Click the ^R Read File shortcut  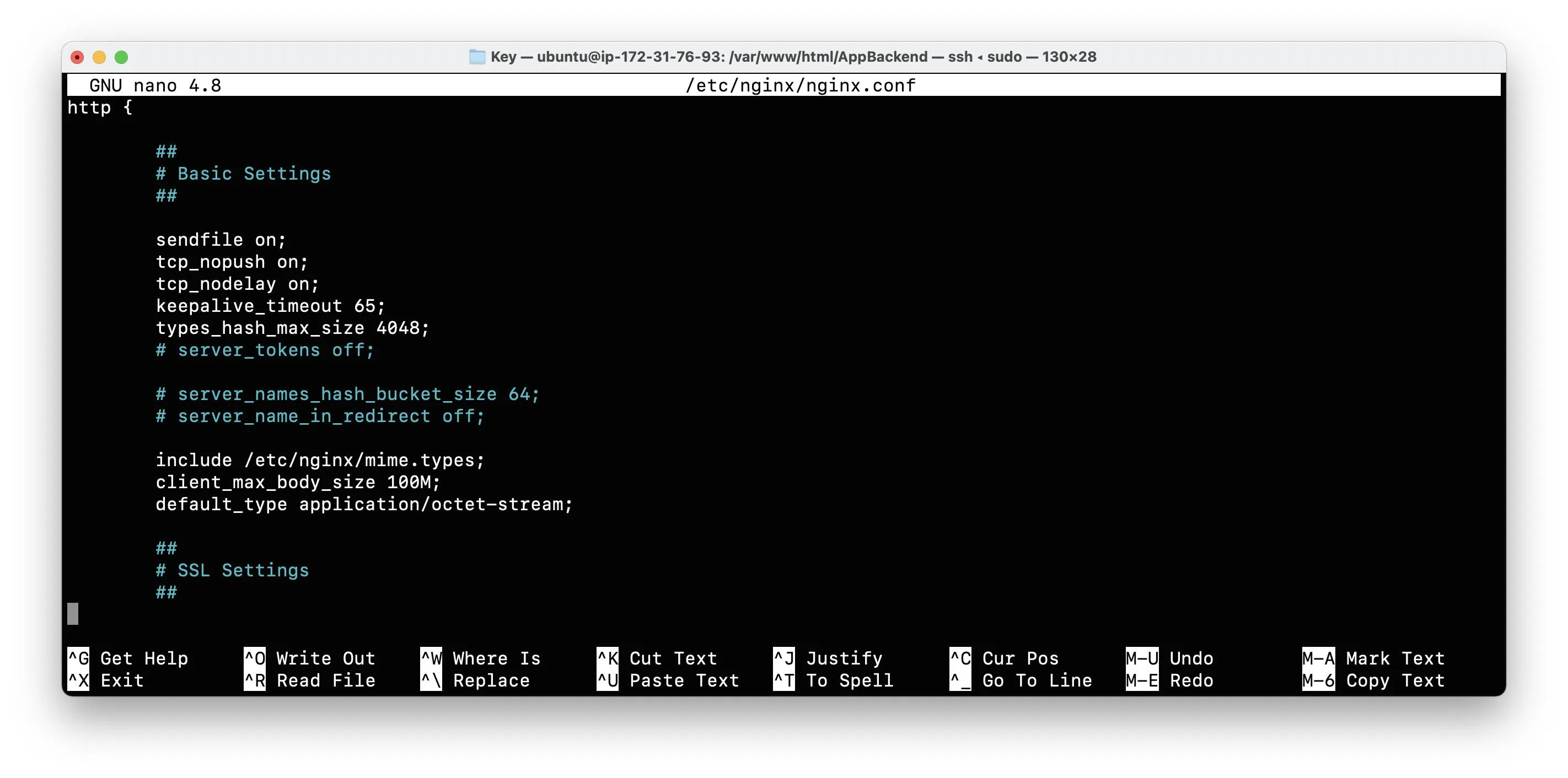coord(309,680)
